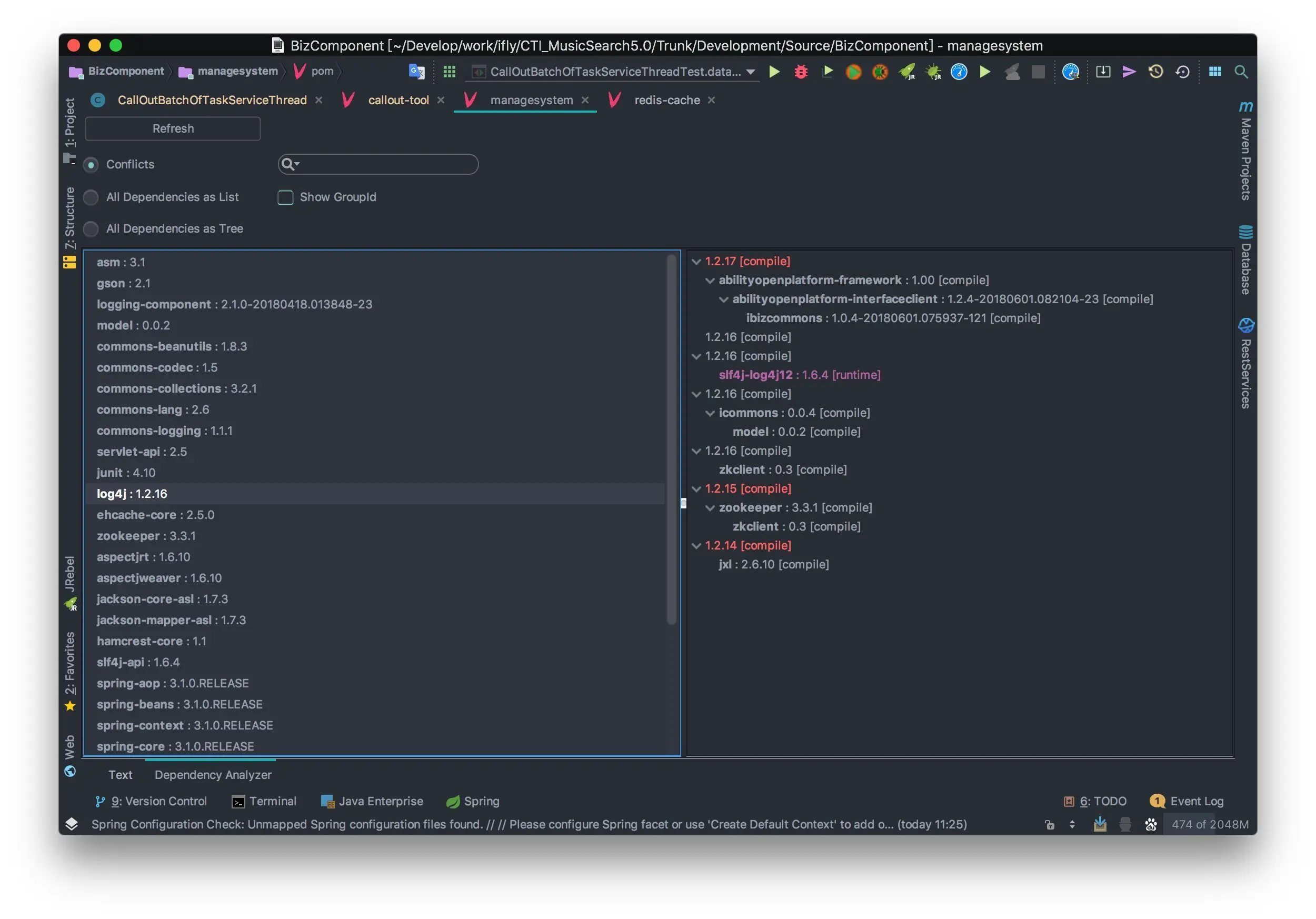1316x919 pixels.
Task: Click the Google Translate toolbar icon
Action: pyautogui.click(x=416, y=72)
